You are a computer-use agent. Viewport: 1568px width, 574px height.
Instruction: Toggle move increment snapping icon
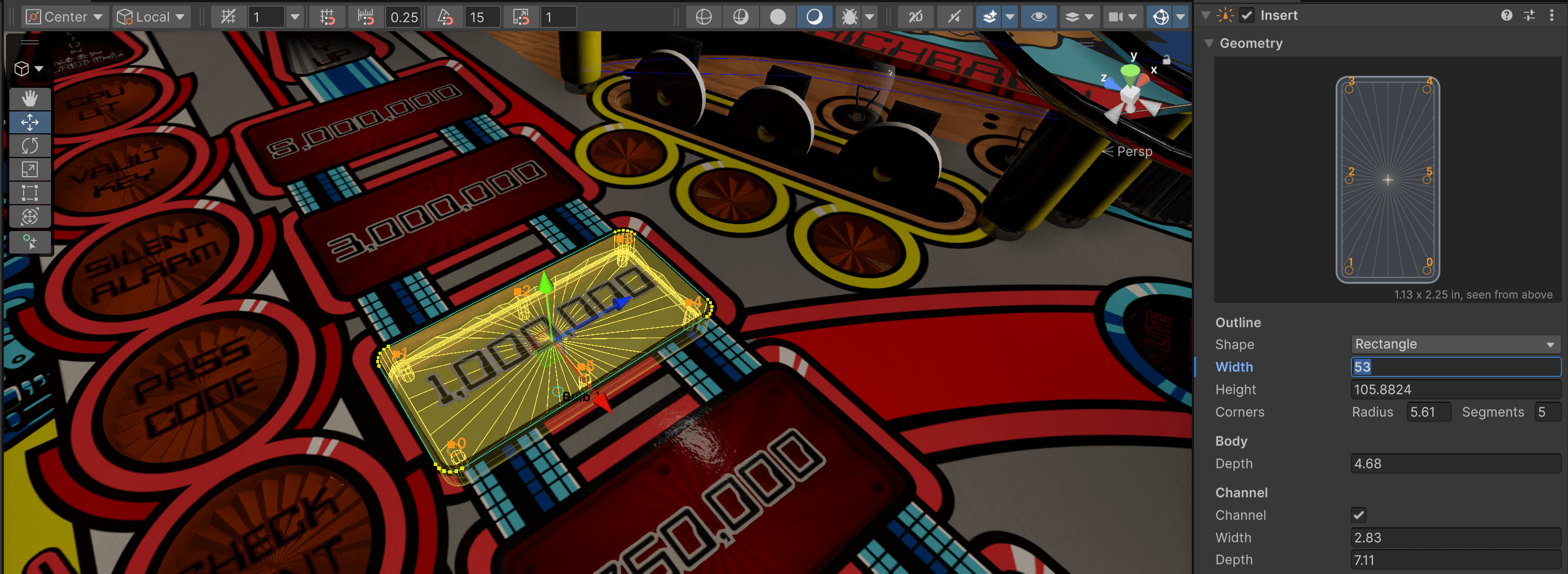(x=366, y=17)
